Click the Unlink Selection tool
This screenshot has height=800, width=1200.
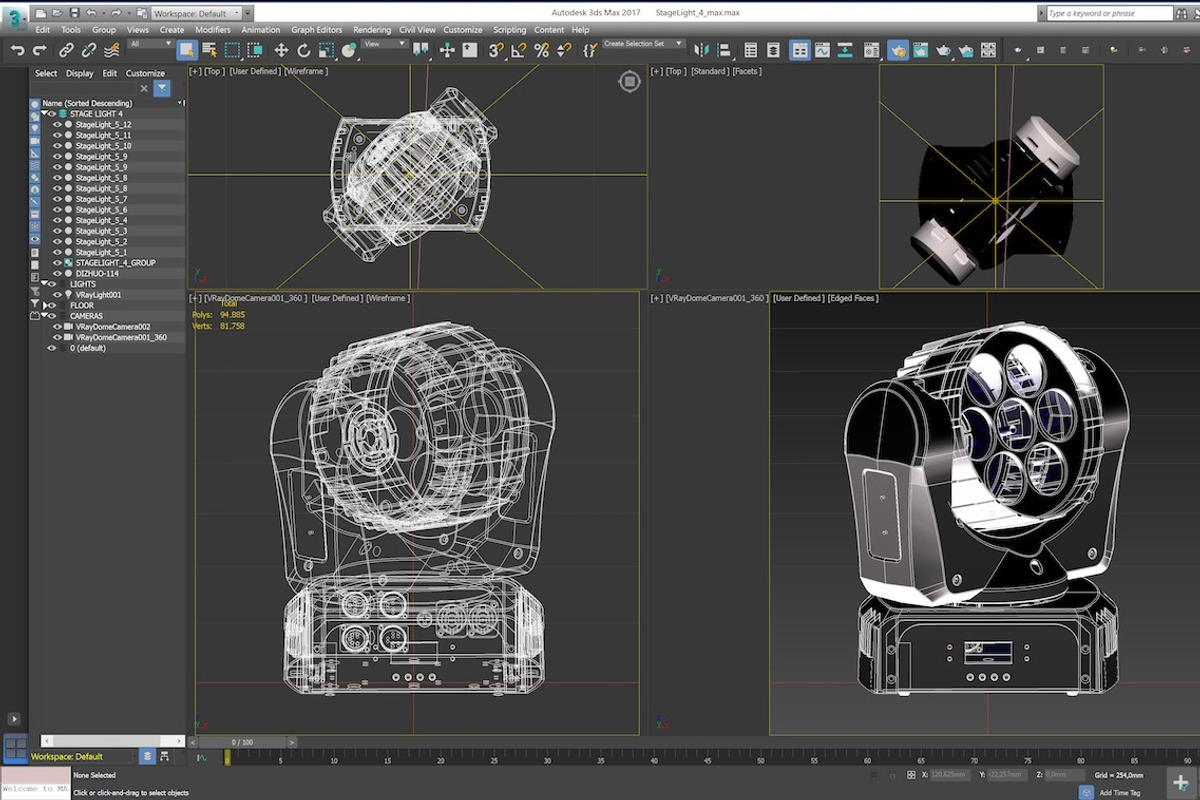pyautogui.click(x=90, y=50)
